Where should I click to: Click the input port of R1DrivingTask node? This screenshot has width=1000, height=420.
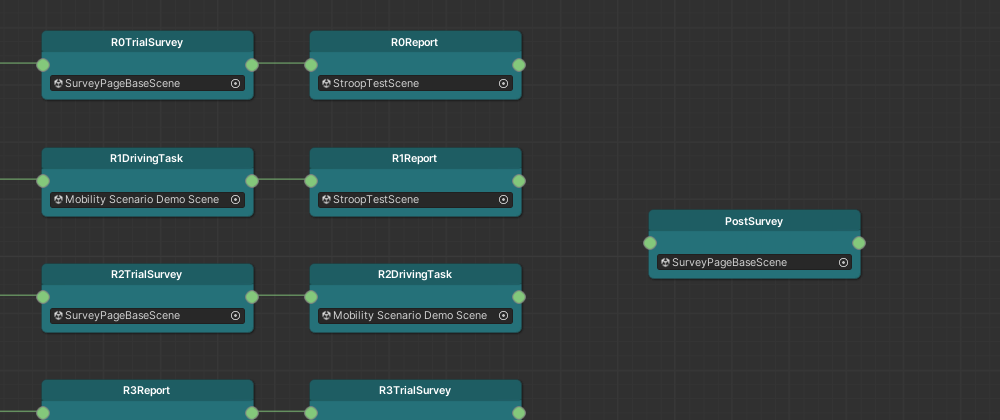43,181
